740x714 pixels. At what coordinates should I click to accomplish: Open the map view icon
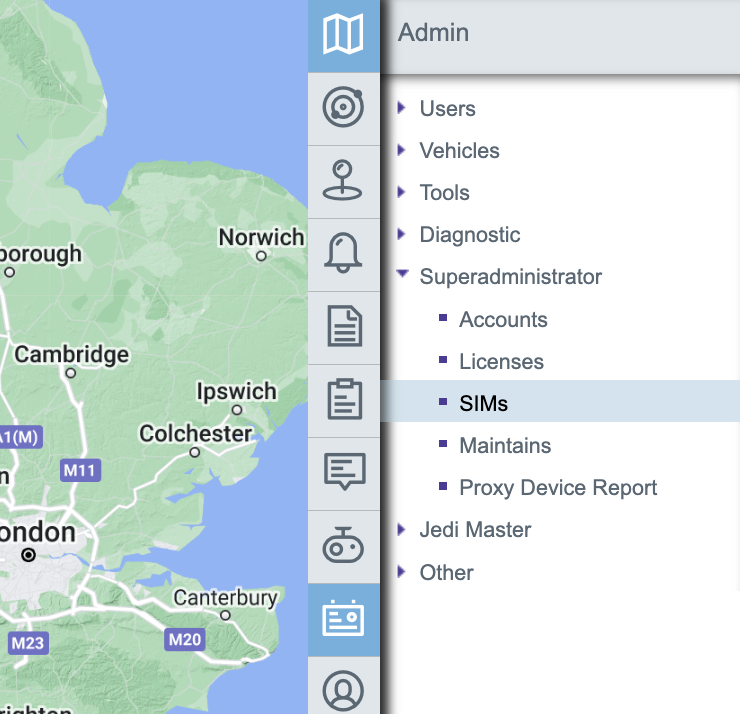click(x=343, y=36)
